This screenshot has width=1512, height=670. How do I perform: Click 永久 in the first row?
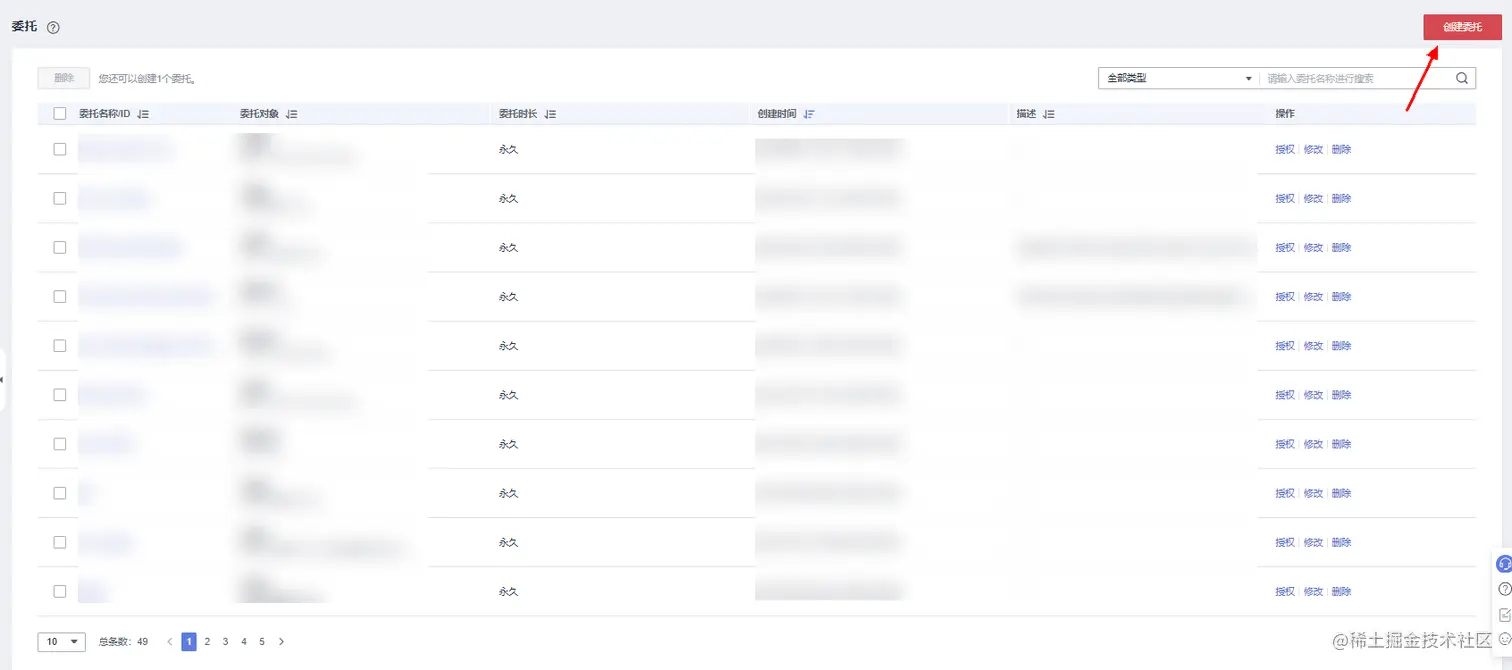508,150
